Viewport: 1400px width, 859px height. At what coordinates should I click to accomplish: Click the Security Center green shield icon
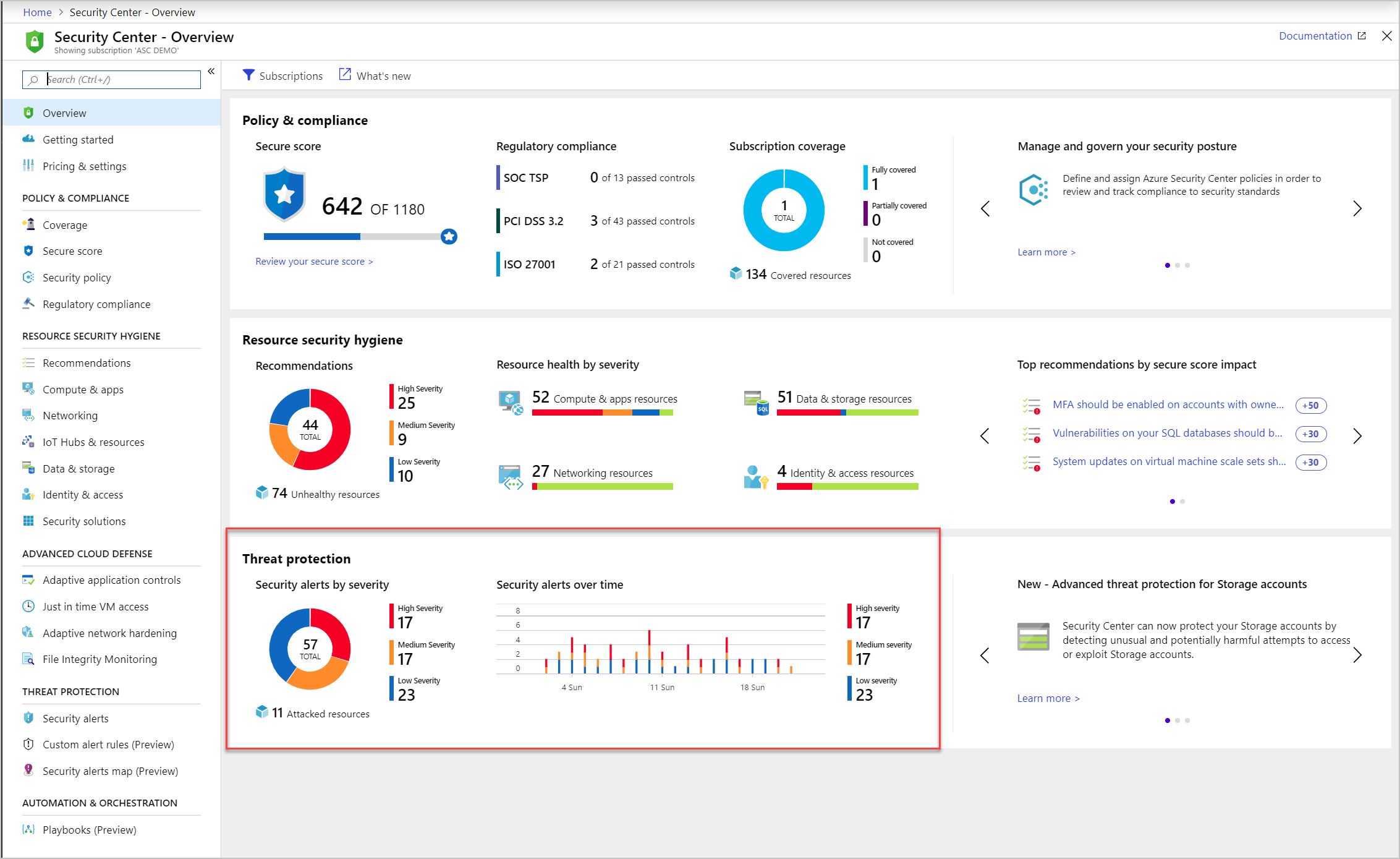[35, 42]
